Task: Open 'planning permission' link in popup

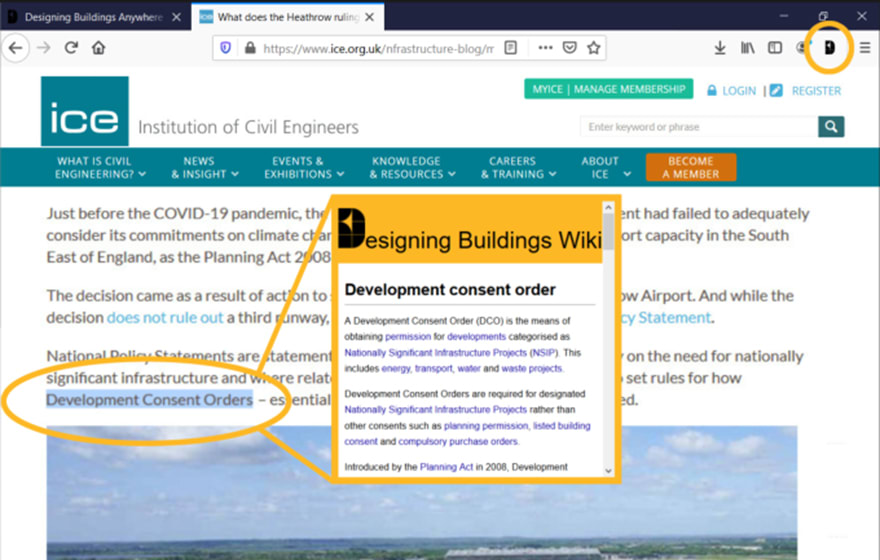Action: [x=486, y=426]
